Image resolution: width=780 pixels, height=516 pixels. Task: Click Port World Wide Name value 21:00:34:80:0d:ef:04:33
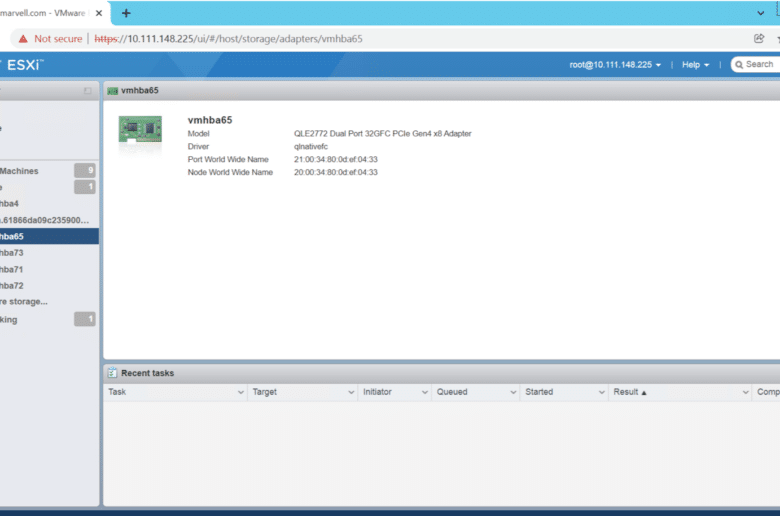(x=335, y=159)
